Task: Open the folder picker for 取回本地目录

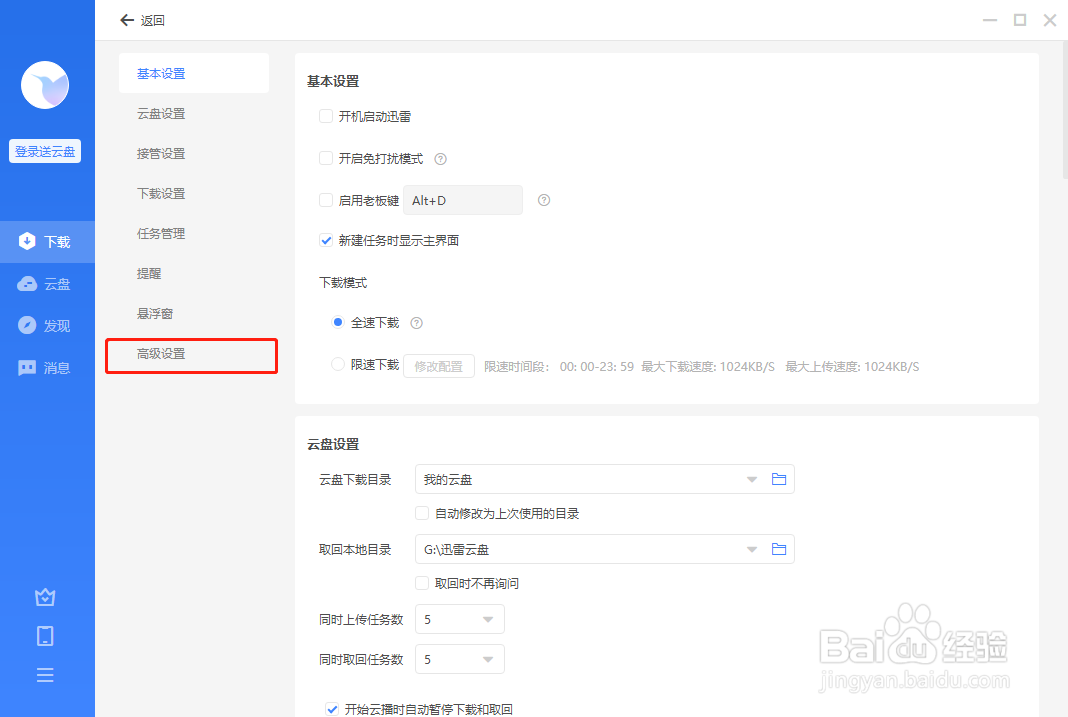Action: 779,548
